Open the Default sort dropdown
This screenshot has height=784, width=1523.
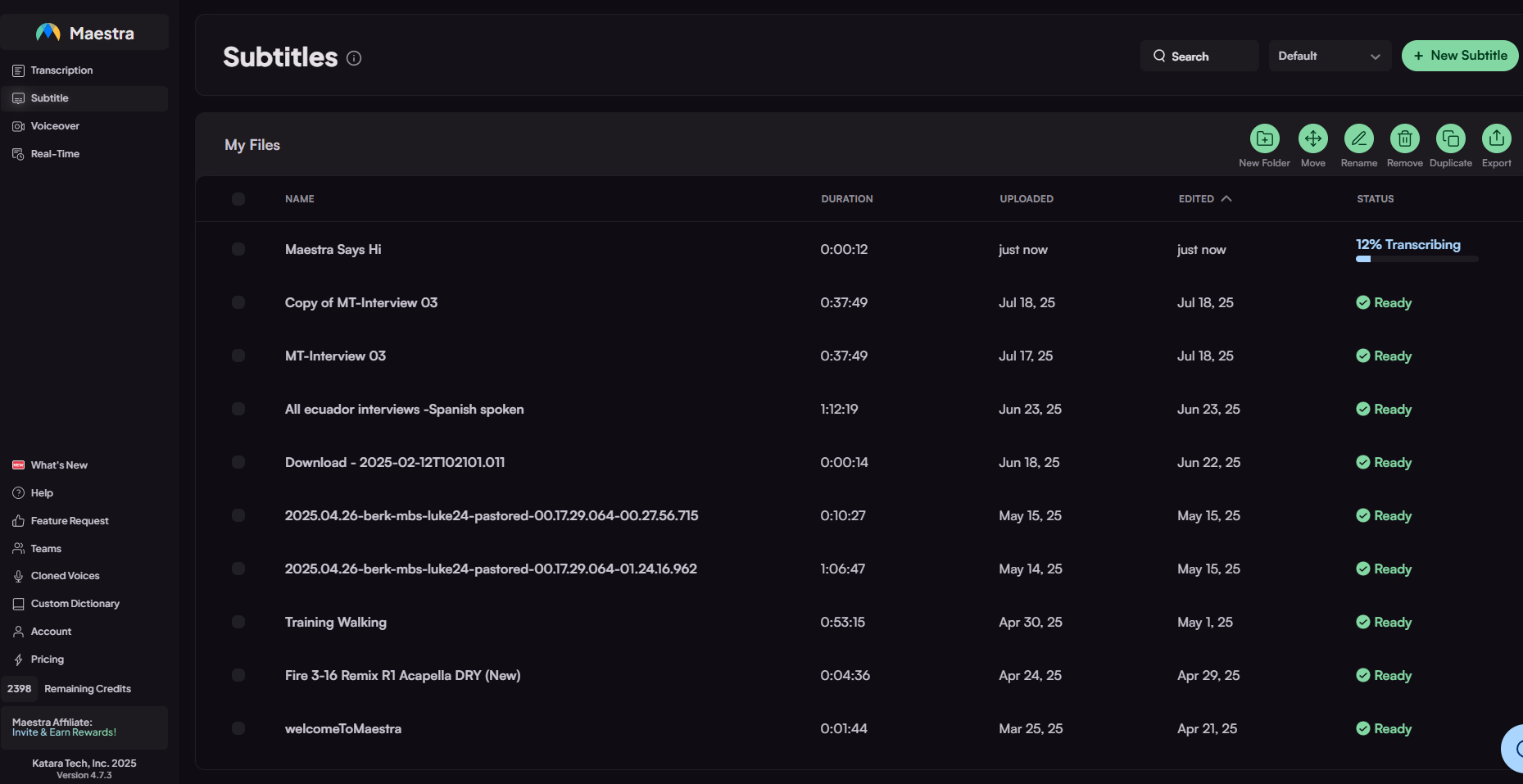[x=1329, y=56]
